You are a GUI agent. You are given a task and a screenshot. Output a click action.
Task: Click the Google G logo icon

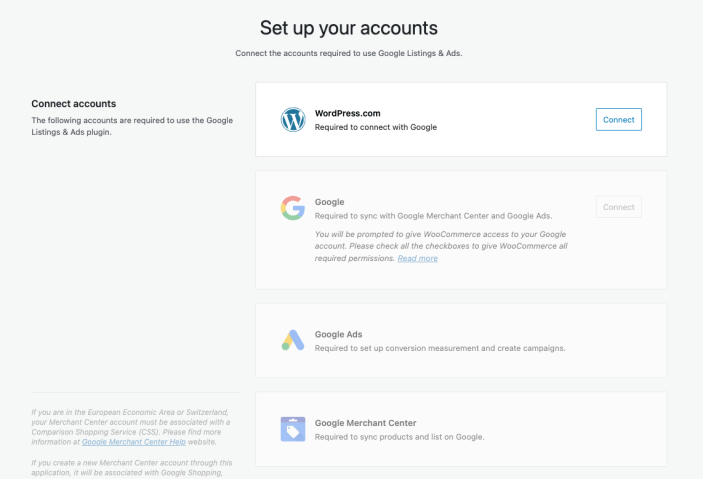293,208
